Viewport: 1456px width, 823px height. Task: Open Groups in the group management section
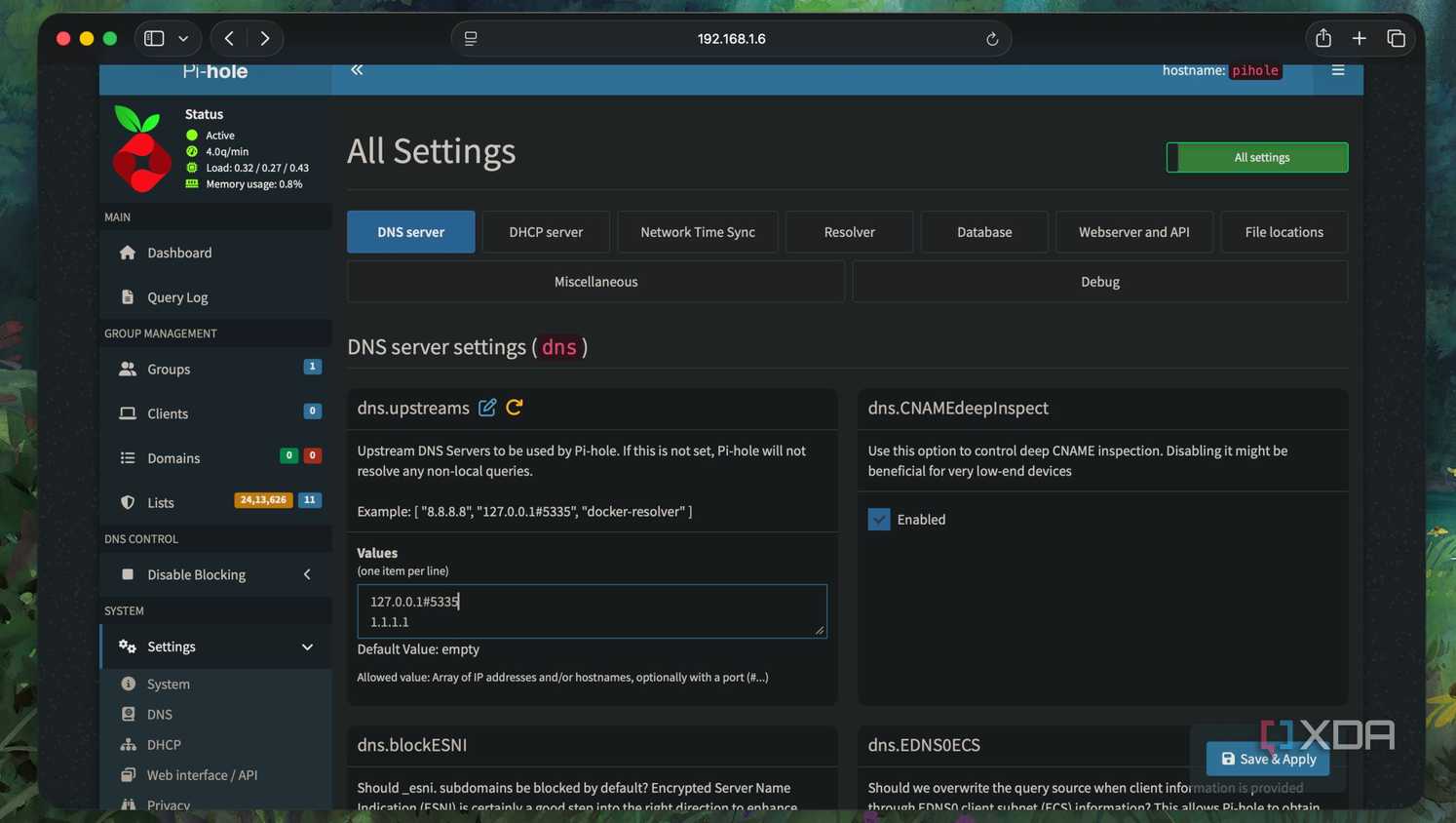[x=215, y=369]
